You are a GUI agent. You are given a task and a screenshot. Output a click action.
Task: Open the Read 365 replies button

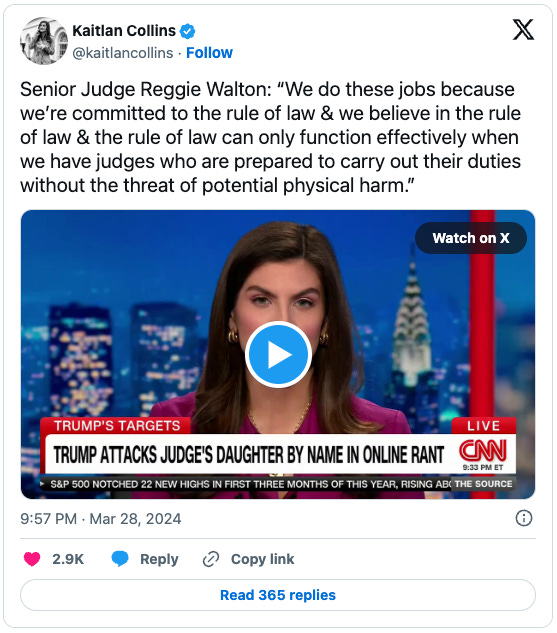click(x=278, y=595)
